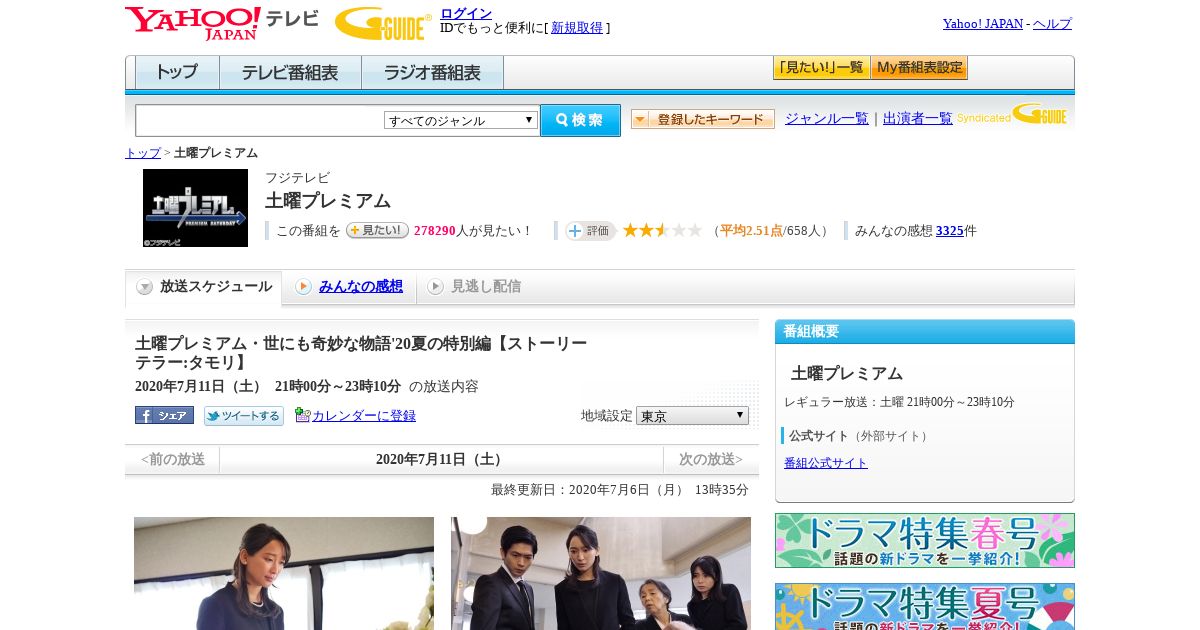Open the 地域設定 東京 dropdown
1200x630 pixels.
[x=692, y=415]
